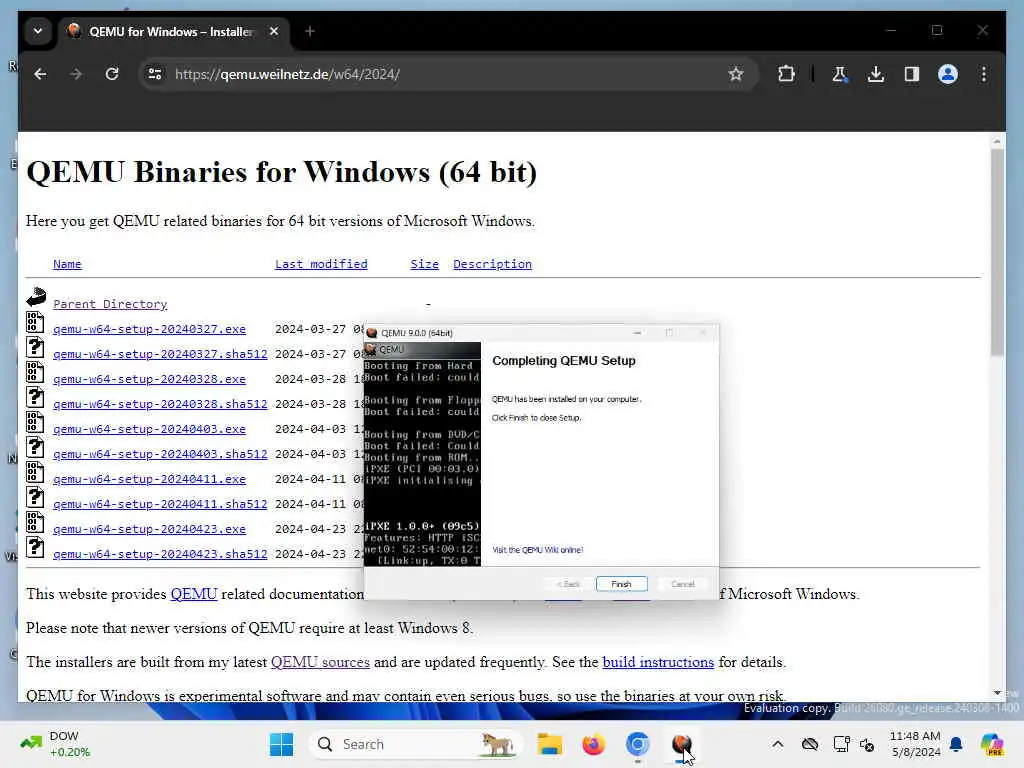This screenshot has width=1024, height=768.
Task: Sort listing by Size column
Action: 424,264
